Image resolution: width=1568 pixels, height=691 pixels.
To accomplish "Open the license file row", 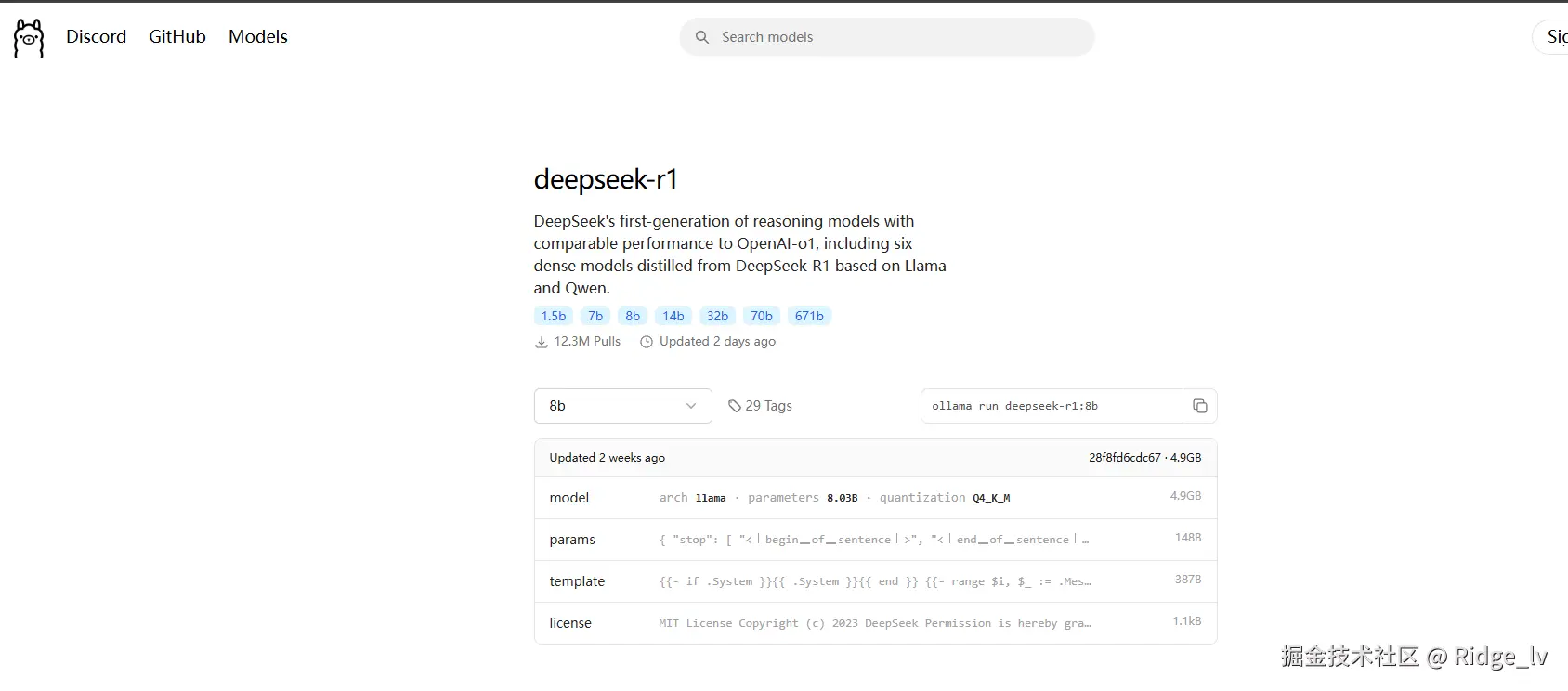I will 875,623.
